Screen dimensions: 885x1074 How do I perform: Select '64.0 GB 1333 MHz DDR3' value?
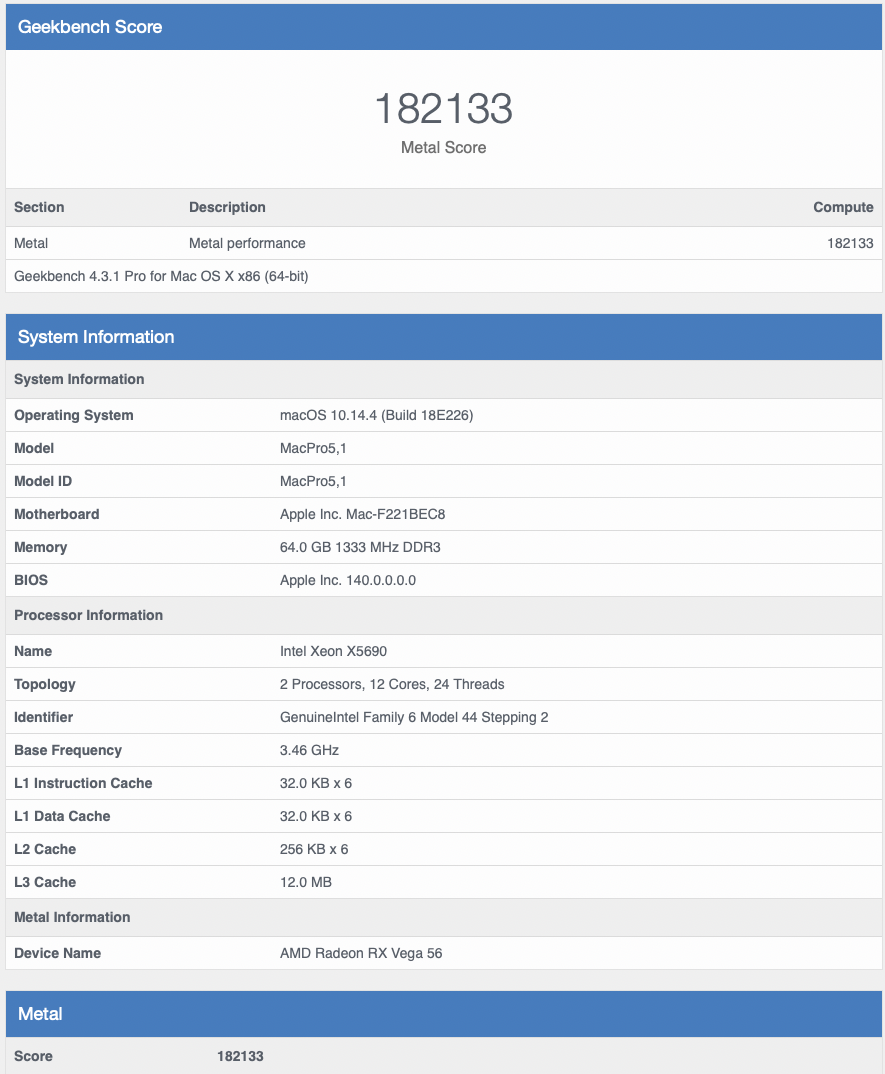(x=360, y=547)
